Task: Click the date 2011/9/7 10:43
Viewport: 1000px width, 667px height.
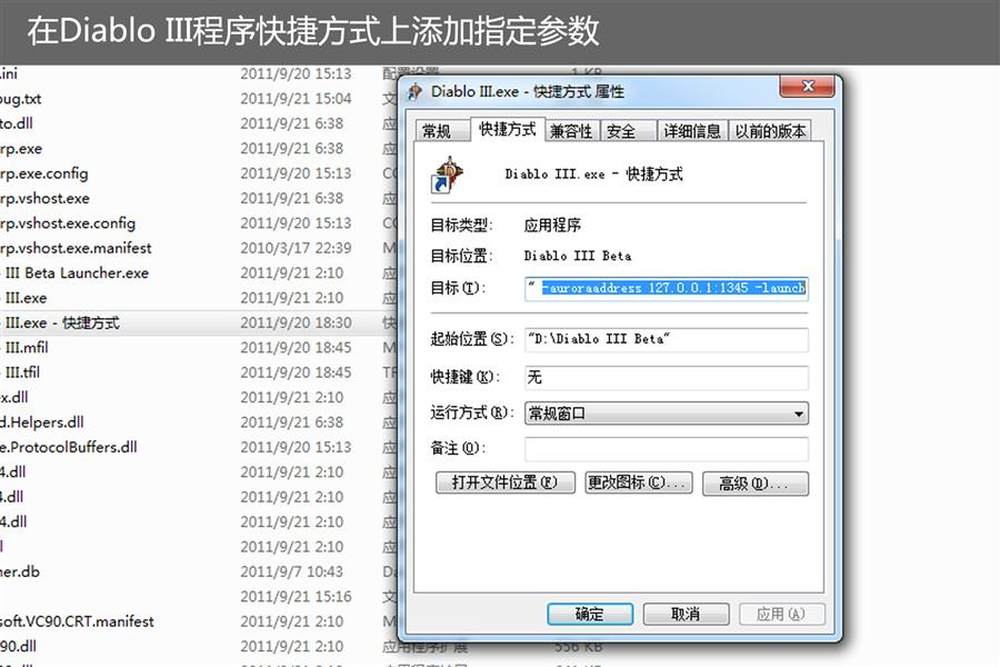Action: tap(292, 571)
